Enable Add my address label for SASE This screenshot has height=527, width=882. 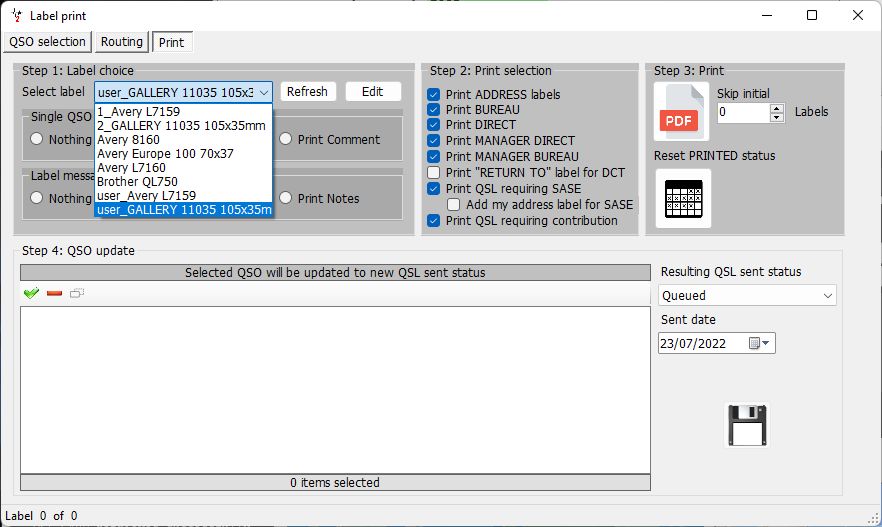[x=453, y=204]
